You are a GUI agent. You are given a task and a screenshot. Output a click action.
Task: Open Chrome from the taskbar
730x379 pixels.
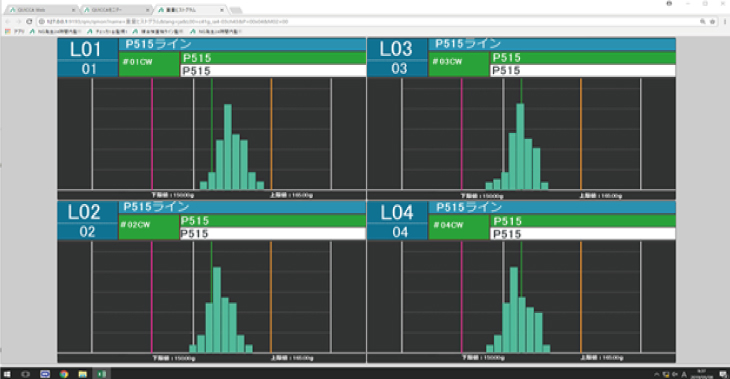point(64,374)
